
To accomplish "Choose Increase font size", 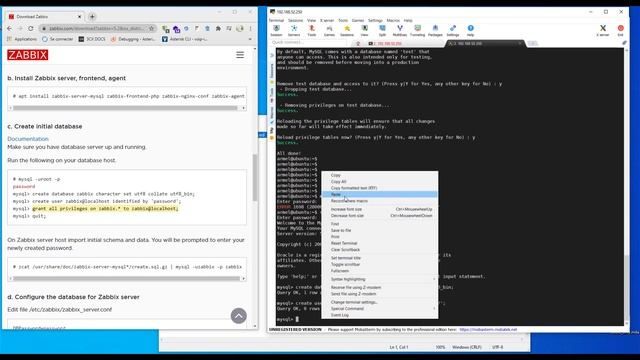I will (x=380, y=209).
